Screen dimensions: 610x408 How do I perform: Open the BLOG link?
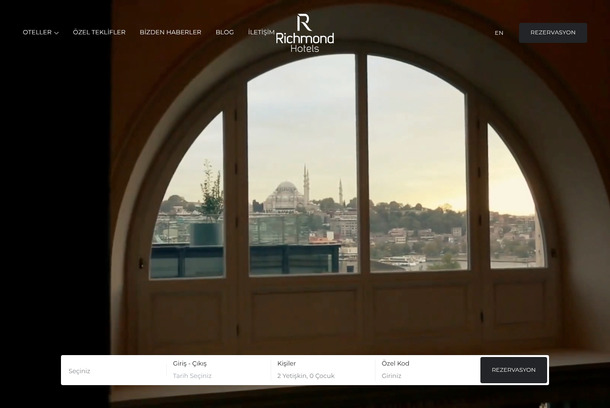(225, 32)
